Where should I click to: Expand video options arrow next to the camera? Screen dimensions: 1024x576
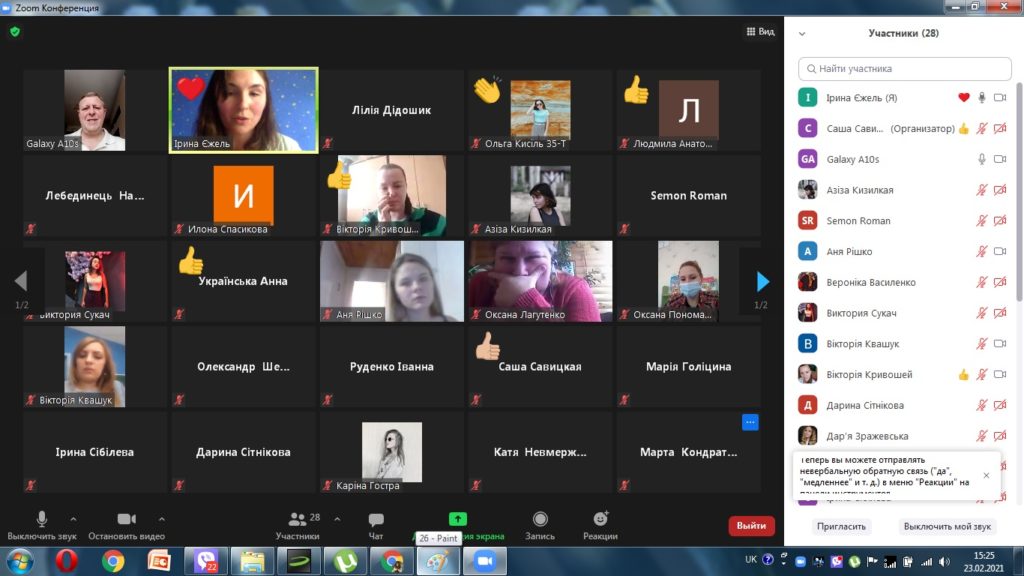pyautogui.click(x=162, y=519)
